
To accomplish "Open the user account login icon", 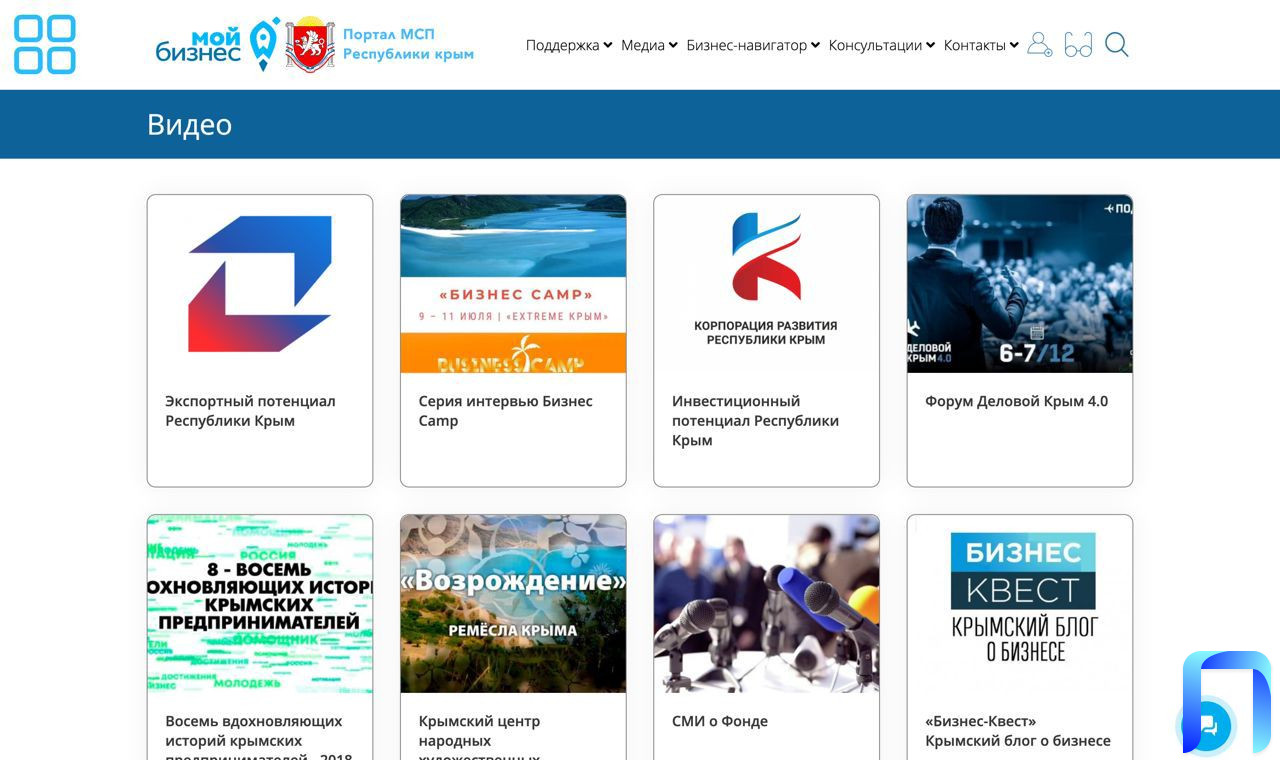I will pos(1040,45).
